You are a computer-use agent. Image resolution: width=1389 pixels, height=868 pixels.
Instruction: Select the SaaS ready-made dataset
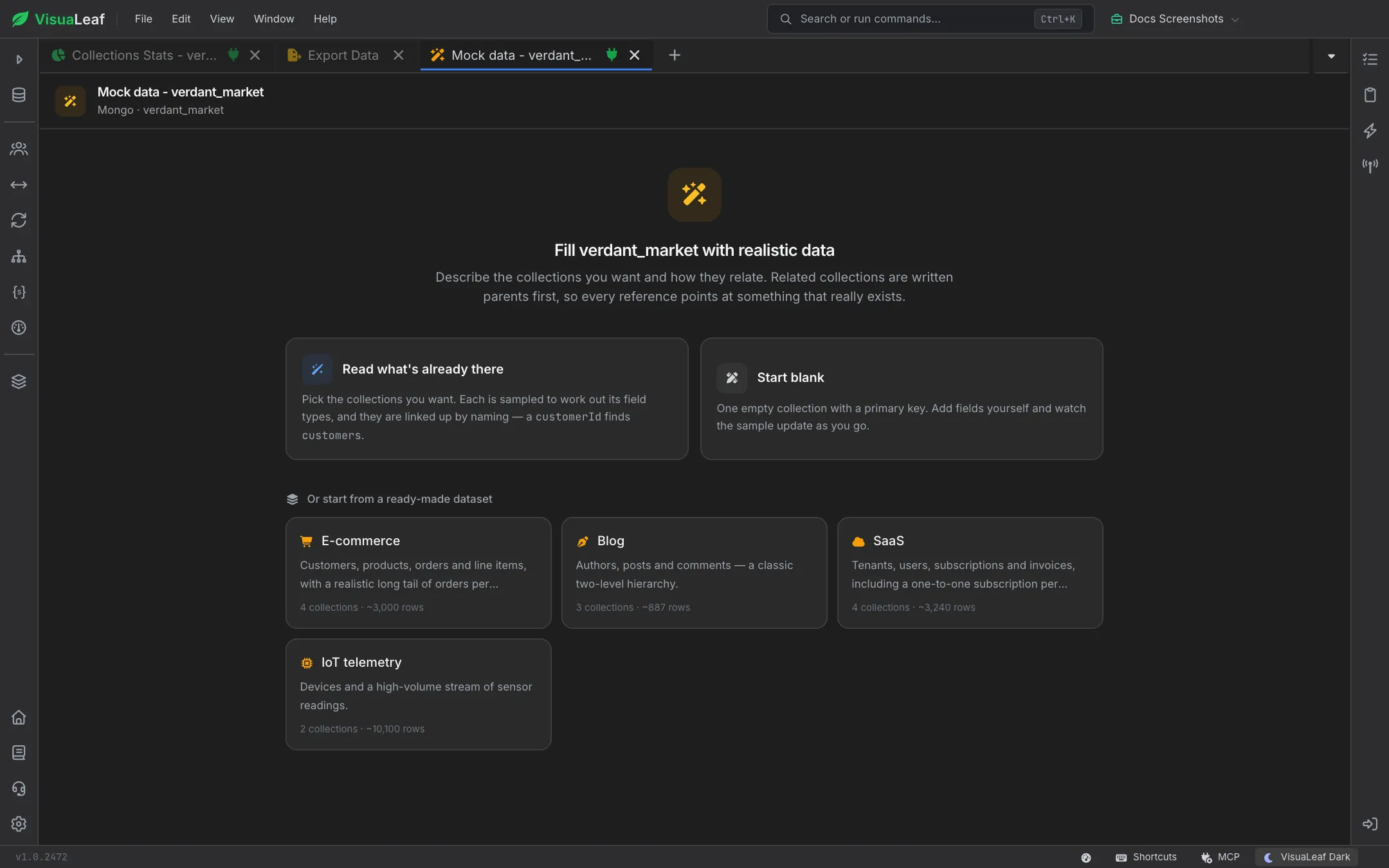point(970,573)
